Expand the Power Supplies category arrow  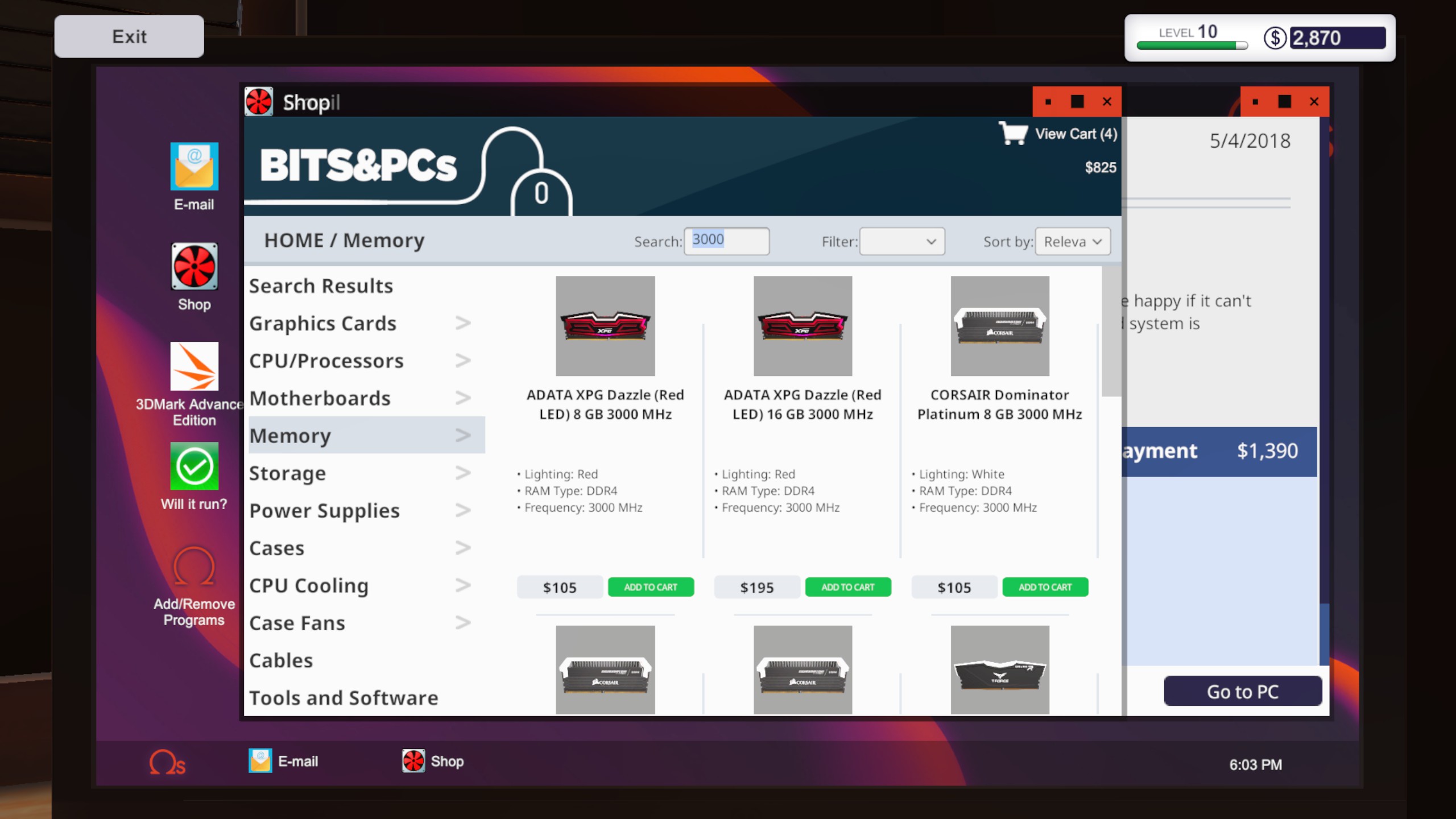pyautogui.click(x=463, y=511)
